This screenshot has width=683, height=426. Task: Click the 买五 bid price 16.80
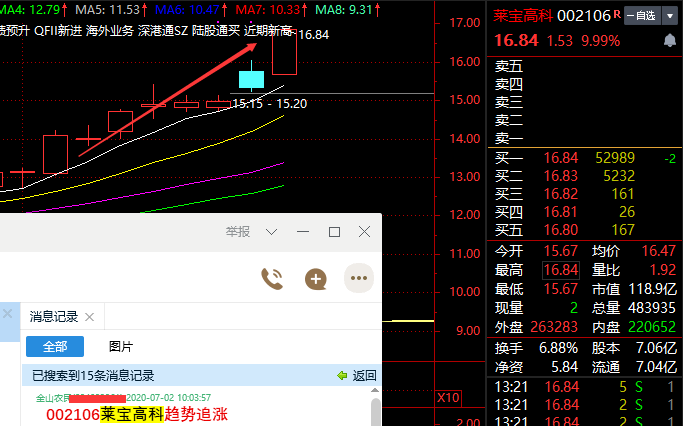[x=561, y=230]
